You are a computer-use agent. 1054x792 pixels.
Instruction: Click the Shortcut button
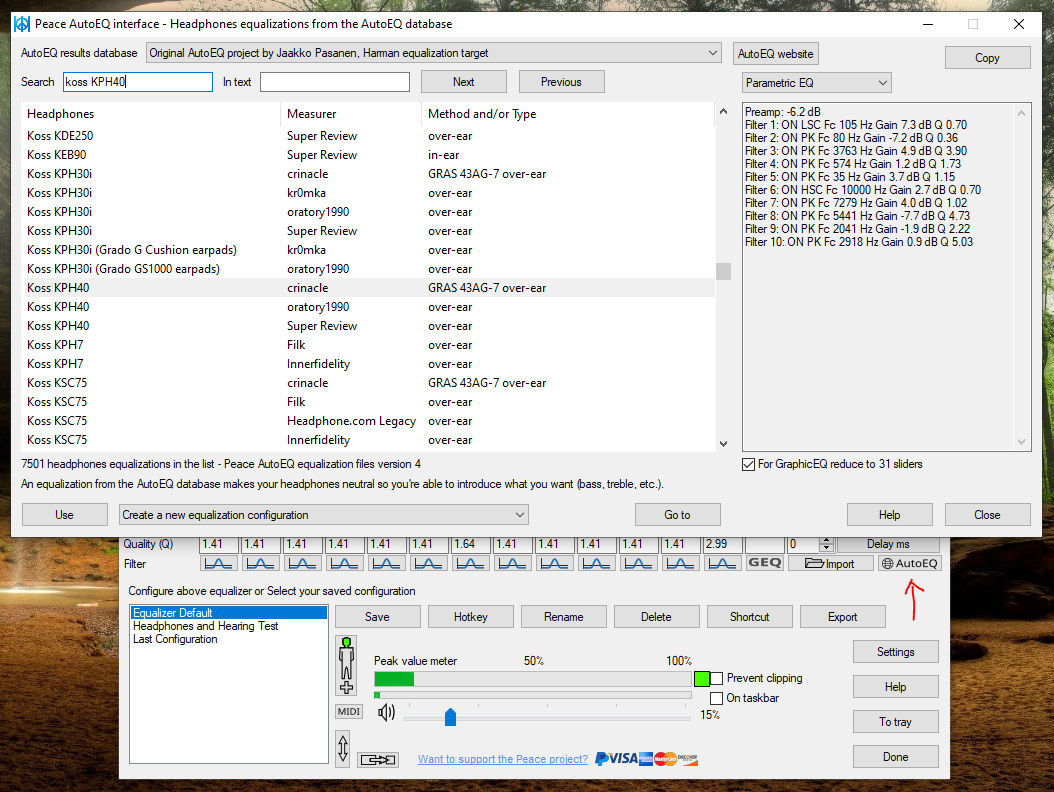749,617
